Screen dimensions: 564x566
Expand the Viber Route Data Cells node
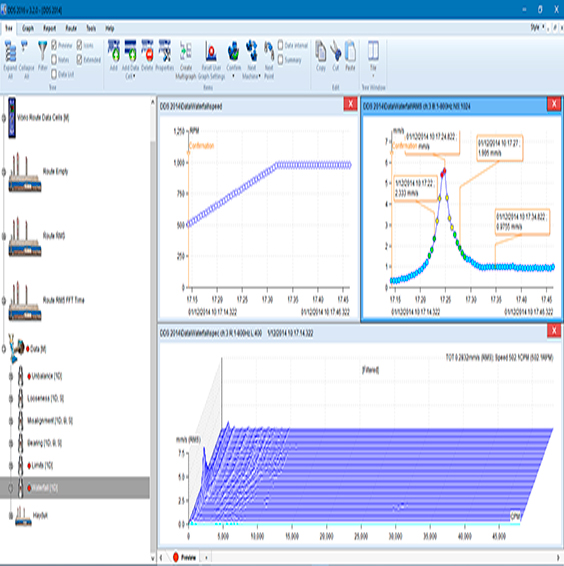pos(4,118)
